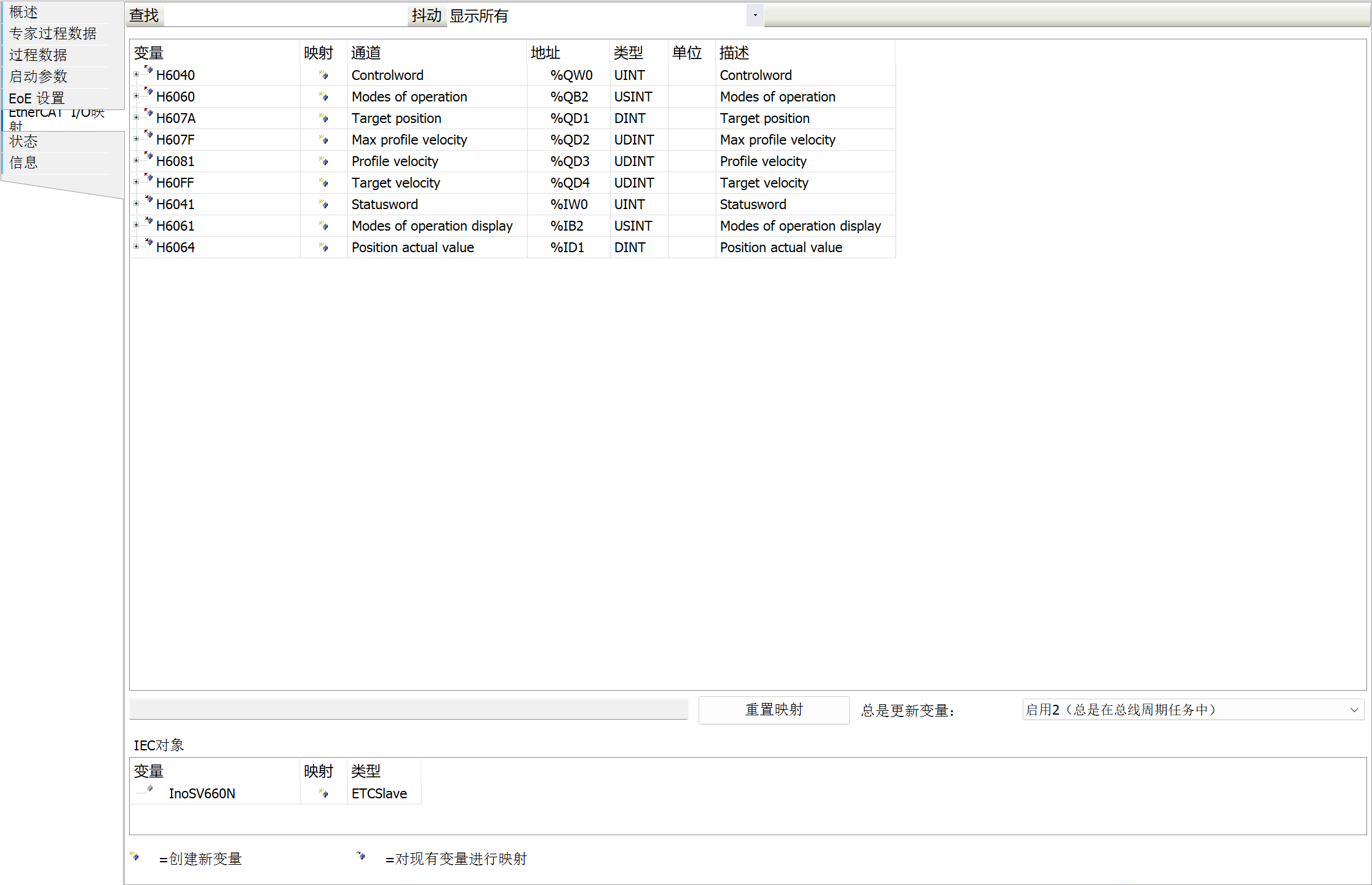Expand the H60FF variable row

pyautogui.click(x=136, y=182)
